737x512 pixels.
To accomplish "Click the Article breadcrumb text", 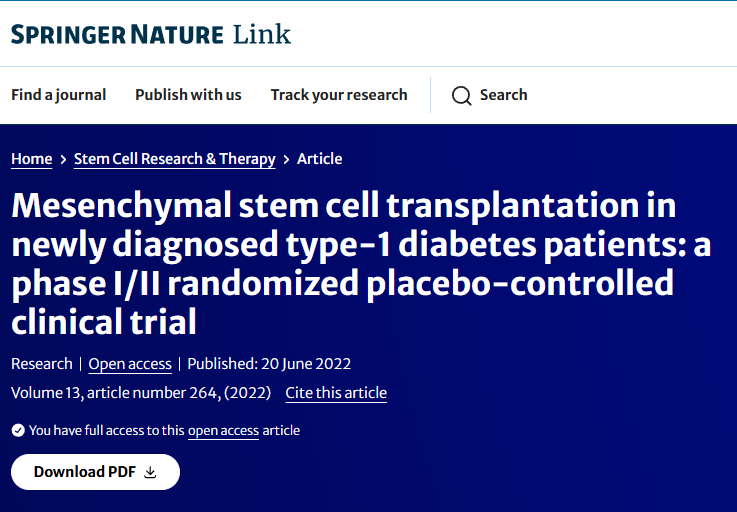I will point(320,159).
